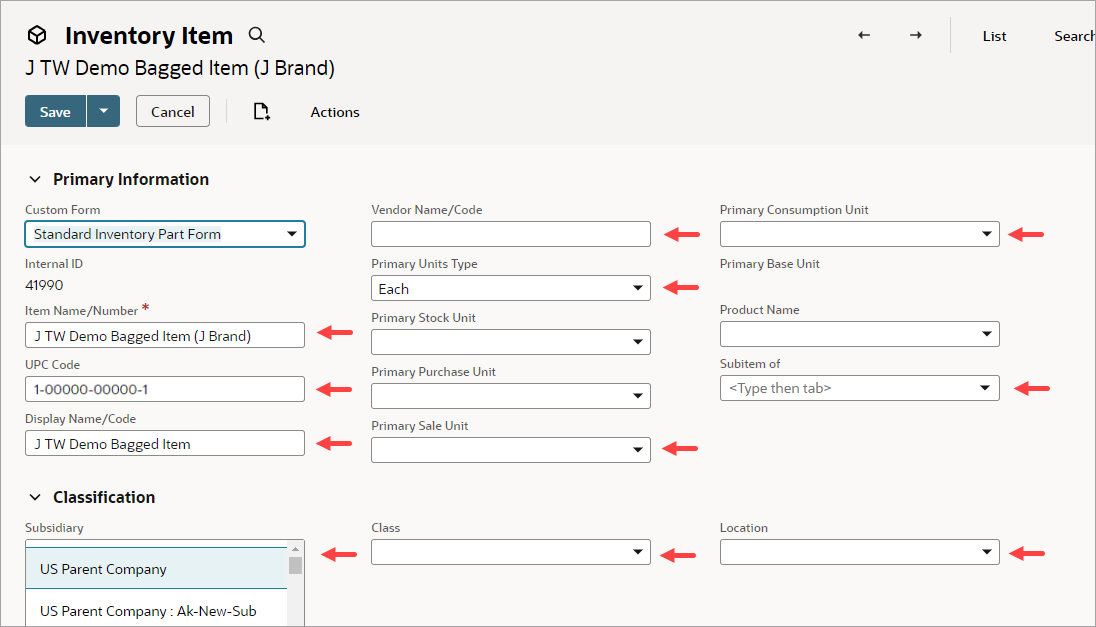Click the new document icon beside Cancel
The height and width of the screenshot is (627, 1096).
point(261,112)
